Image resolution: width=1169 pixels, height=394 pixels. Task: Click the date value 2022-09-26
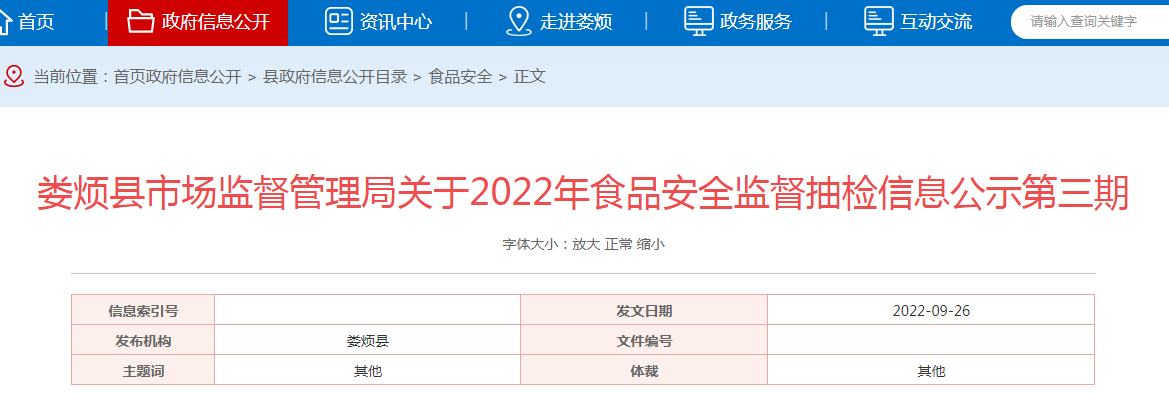pos(931,310)
